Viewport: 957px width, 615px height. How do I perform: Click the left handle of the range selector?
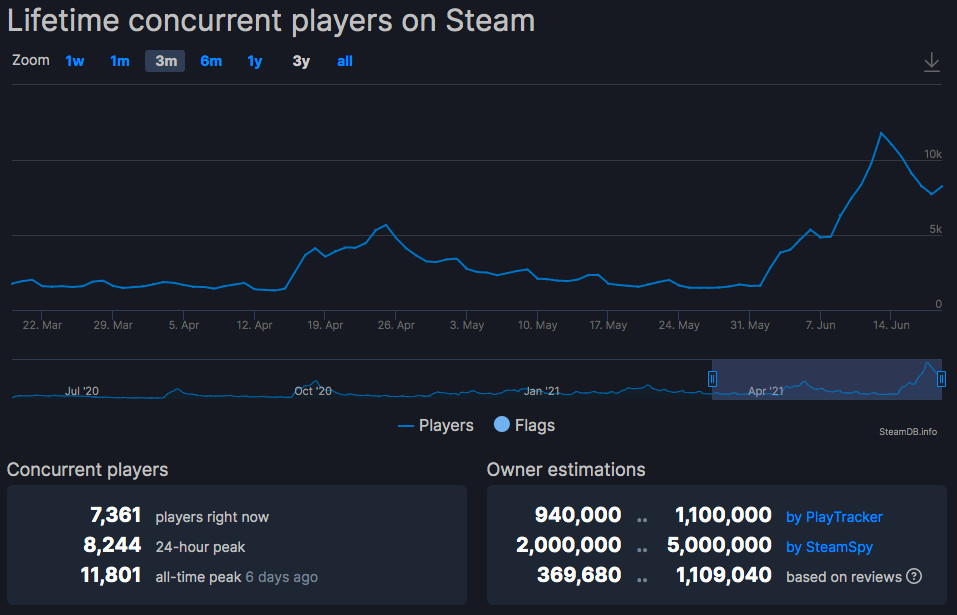(x=713, y=379)
